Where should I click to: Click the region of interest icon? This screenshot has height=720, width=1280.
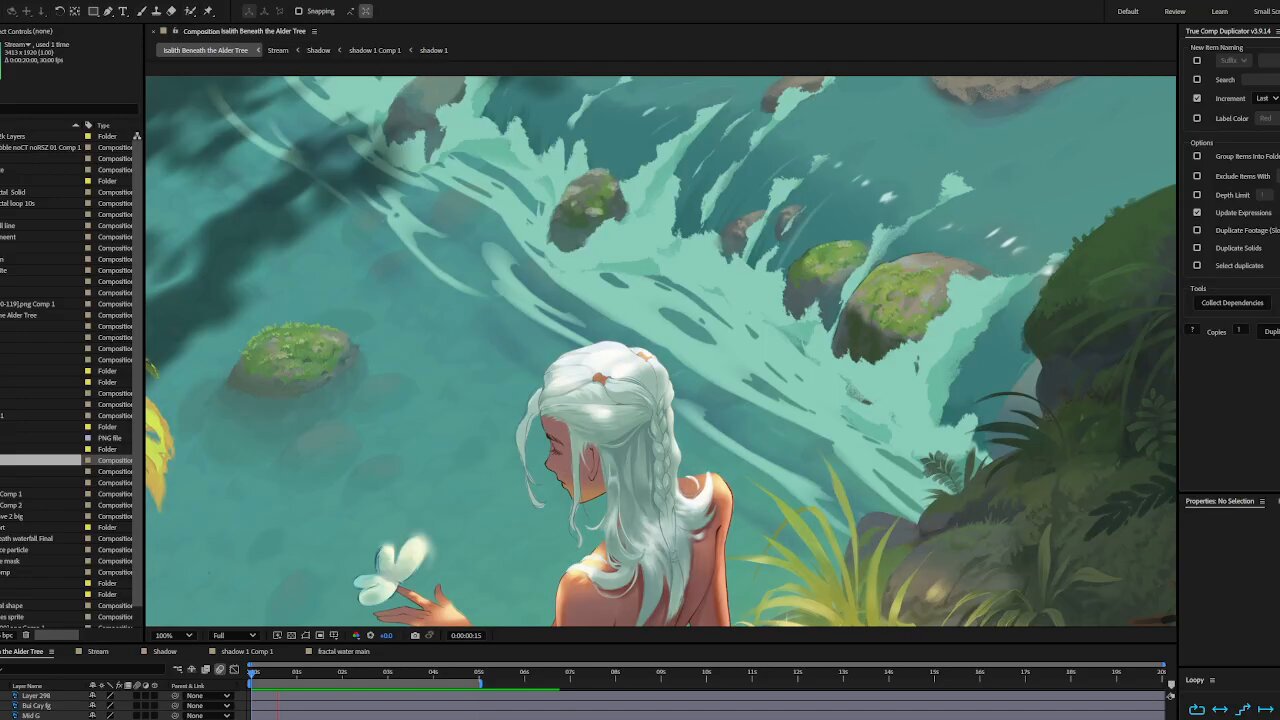point(320,635)
